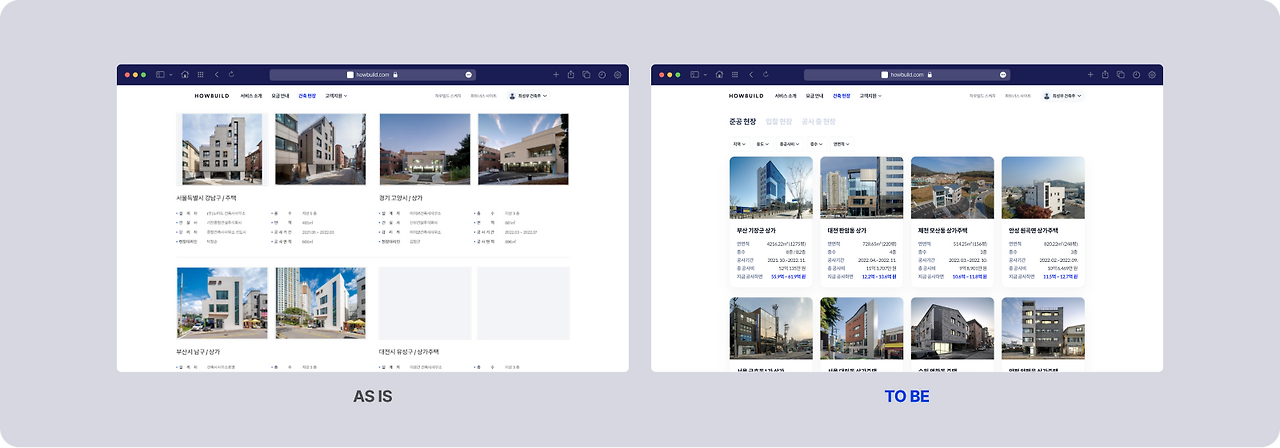Open the settings gear in the TO BE browser
Screen dimensions: 1280x448
tap(1152, 74)
